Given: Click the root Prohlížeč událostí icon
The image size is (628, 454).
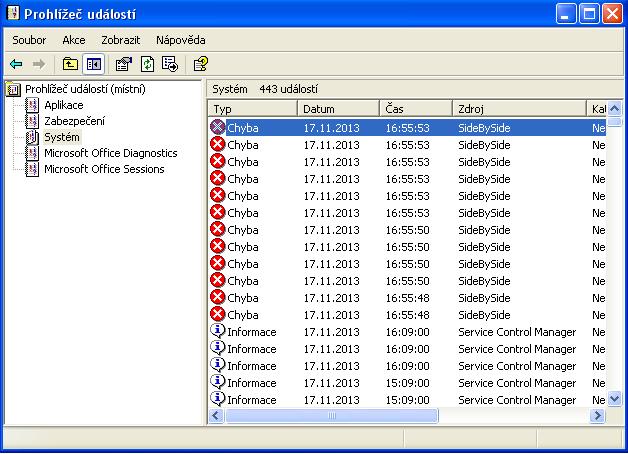Looking at the screenshot, I should tap(13, 89).
